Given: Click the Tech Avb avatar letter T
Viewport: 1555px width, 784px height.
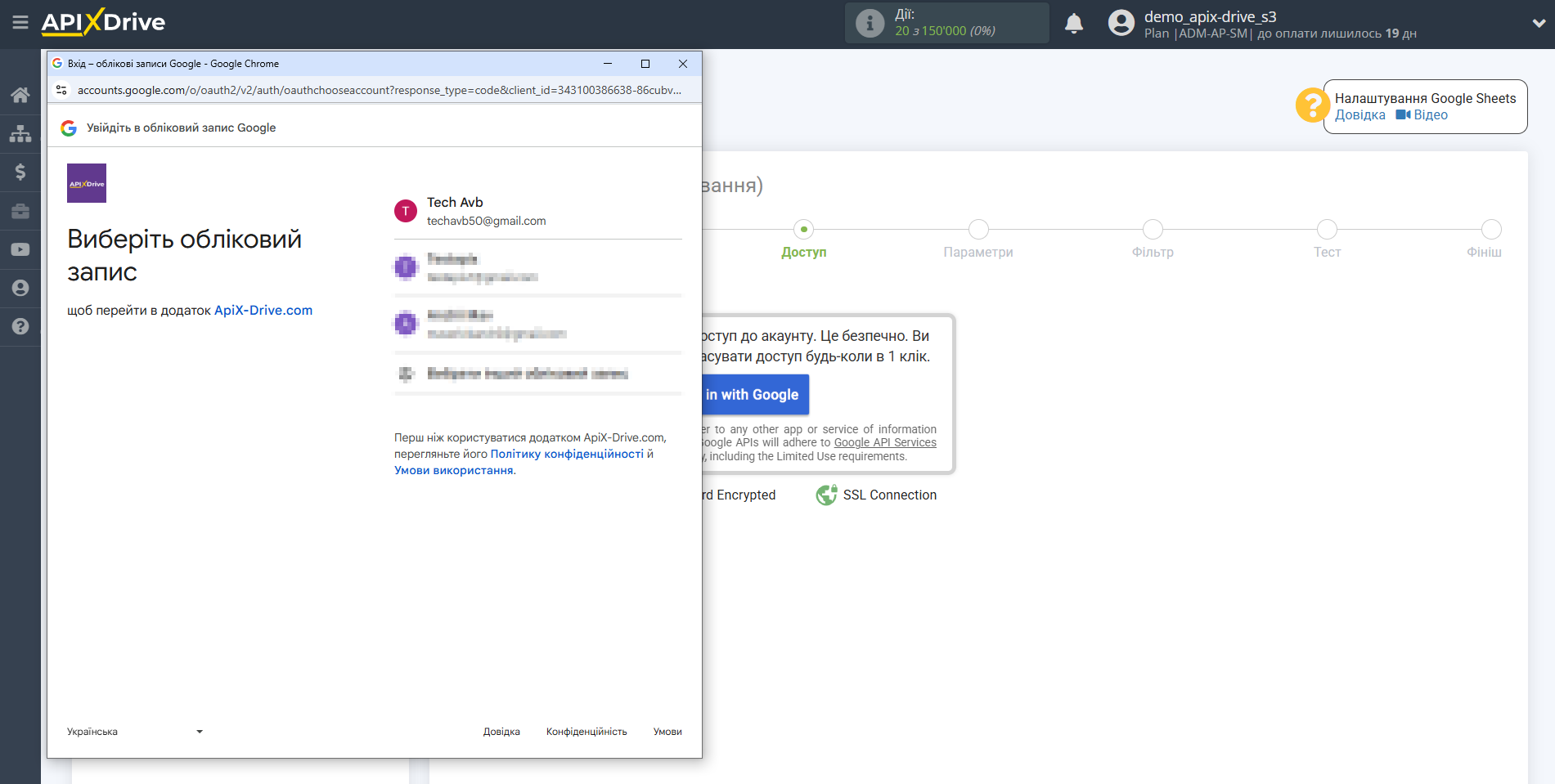Looking at the screenshot, I should [406, 211].
